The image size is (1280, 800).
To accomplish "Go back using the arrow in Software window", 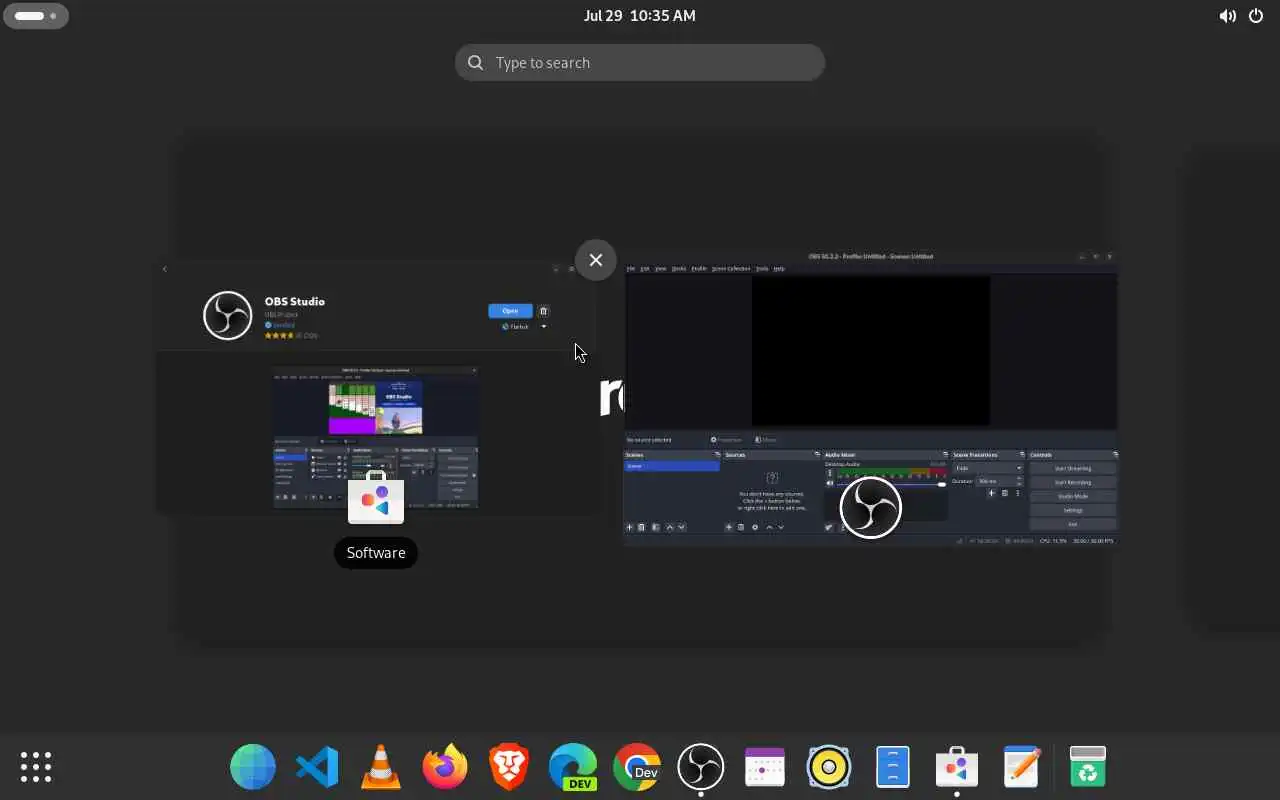I will pos(165,269).
